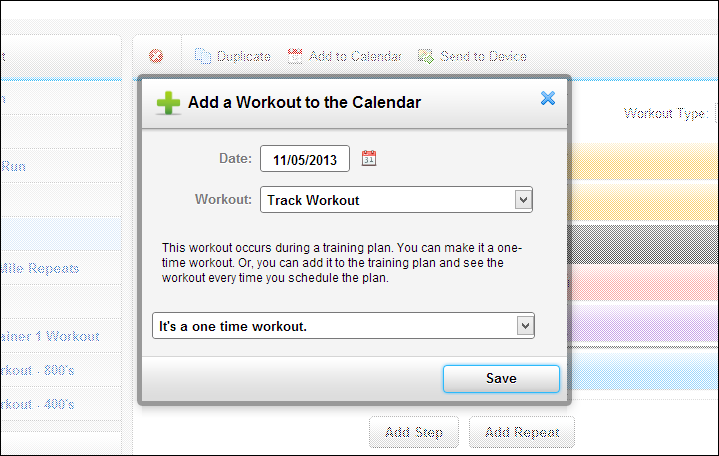This screenshot has height=456, width=719.
Task: Click the red delete icon in toolbar
Action: tap(156, 57)
